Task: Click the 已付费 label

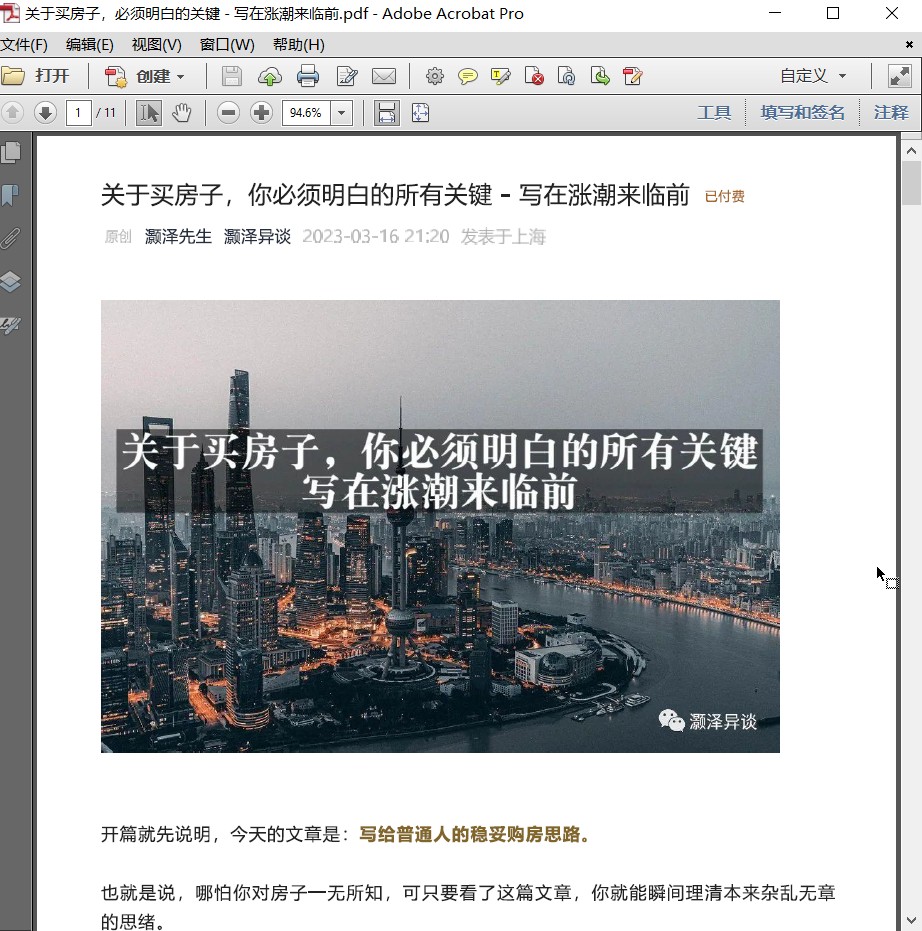Action: pos(724,197)
